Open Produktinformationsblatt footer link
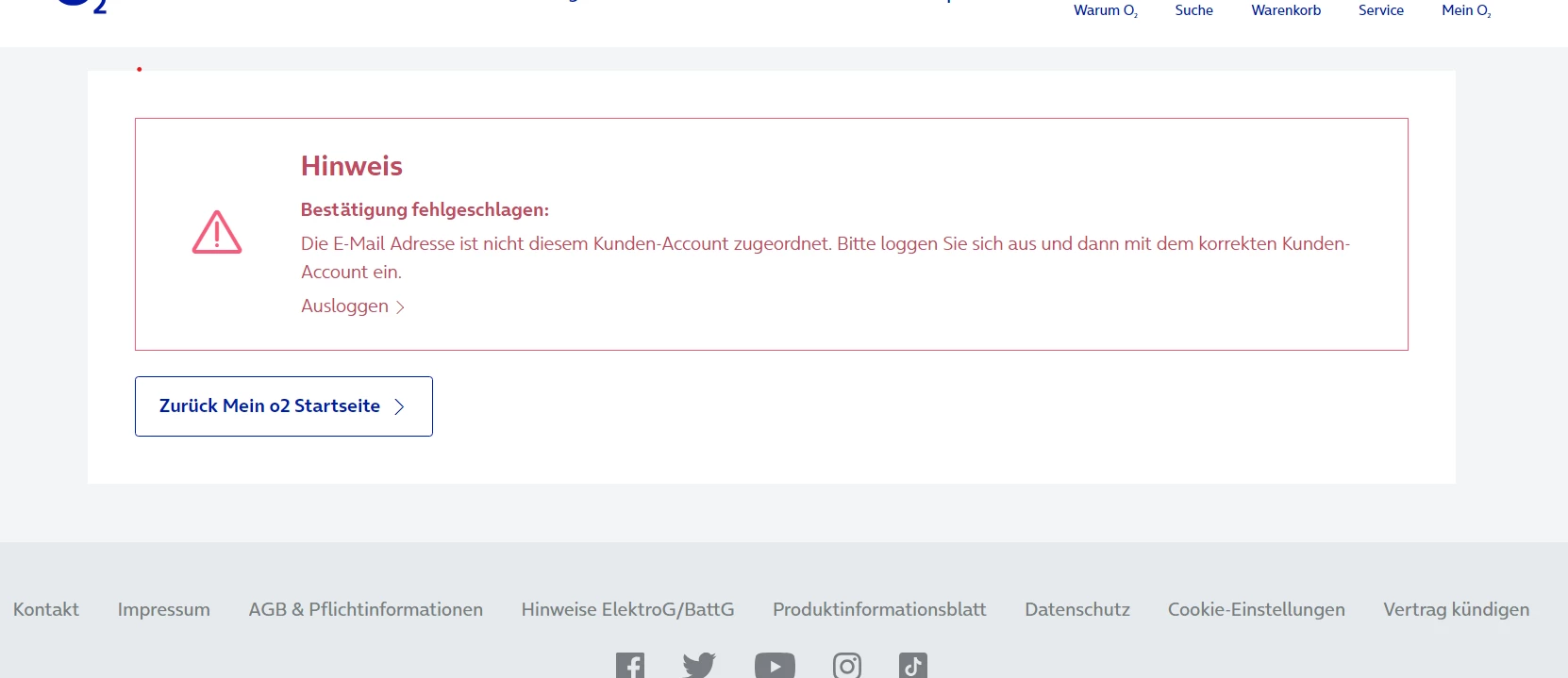1568x678 pixels. click(x=879, y=609)
